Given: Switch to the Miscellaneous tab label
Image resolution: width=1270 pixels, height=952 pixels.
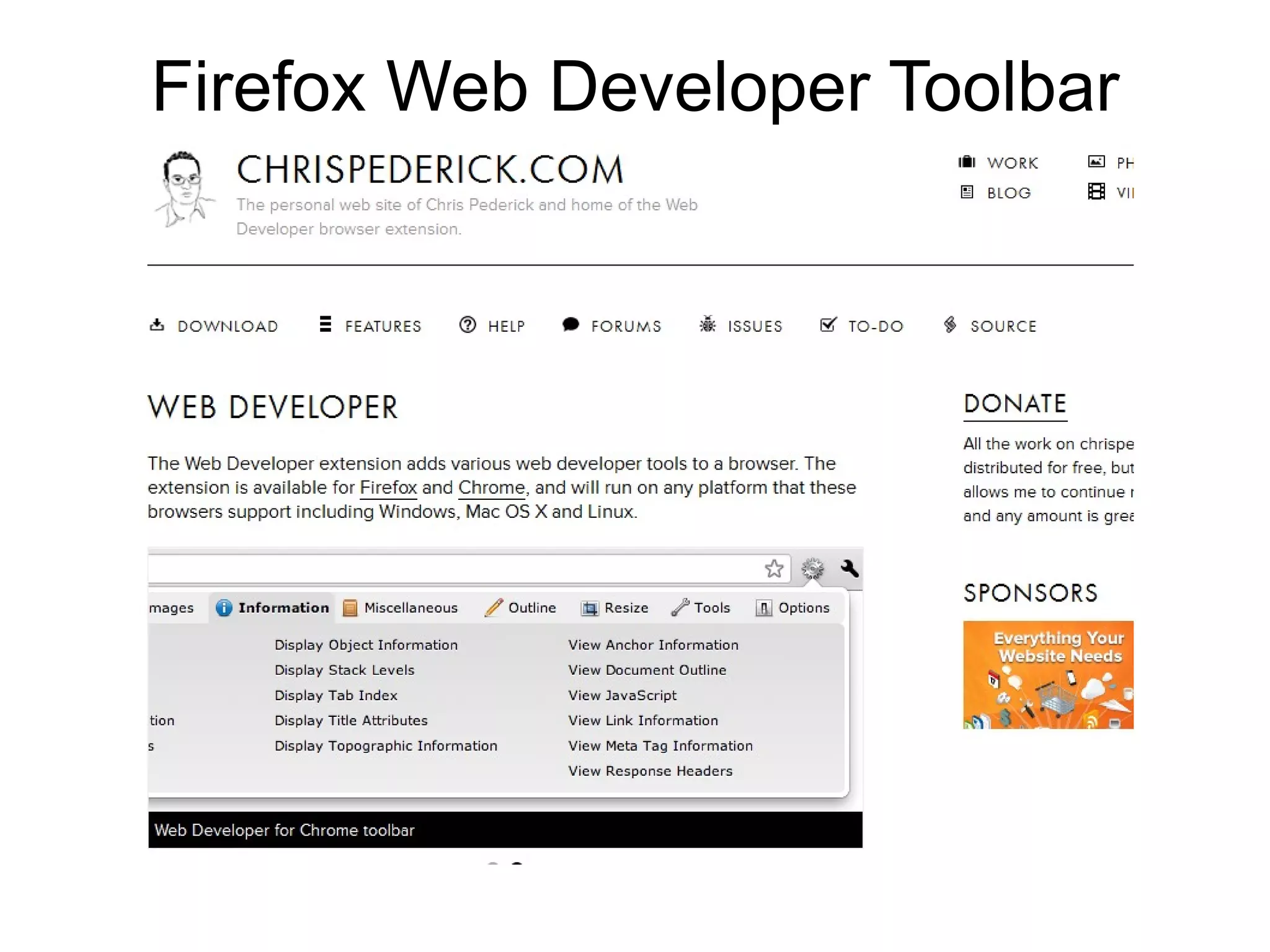Looking at the screenshot, I should pyautogui.click(x=411, y=608).
